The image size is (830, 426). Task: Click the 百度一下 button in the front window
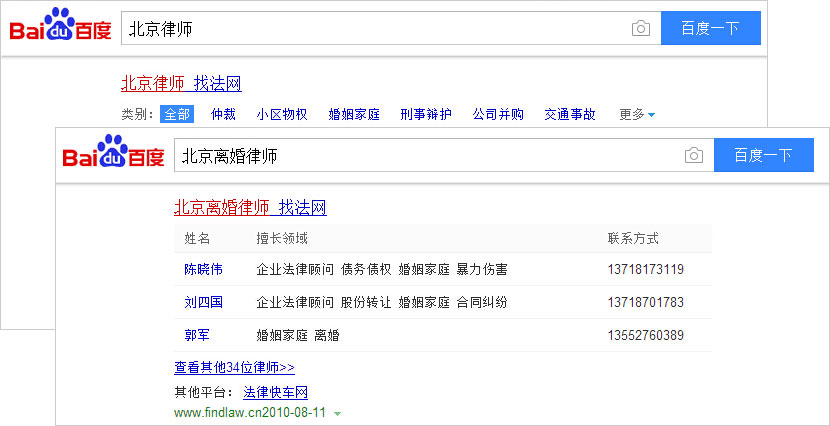pyautogui.click(x=763, y=155)
